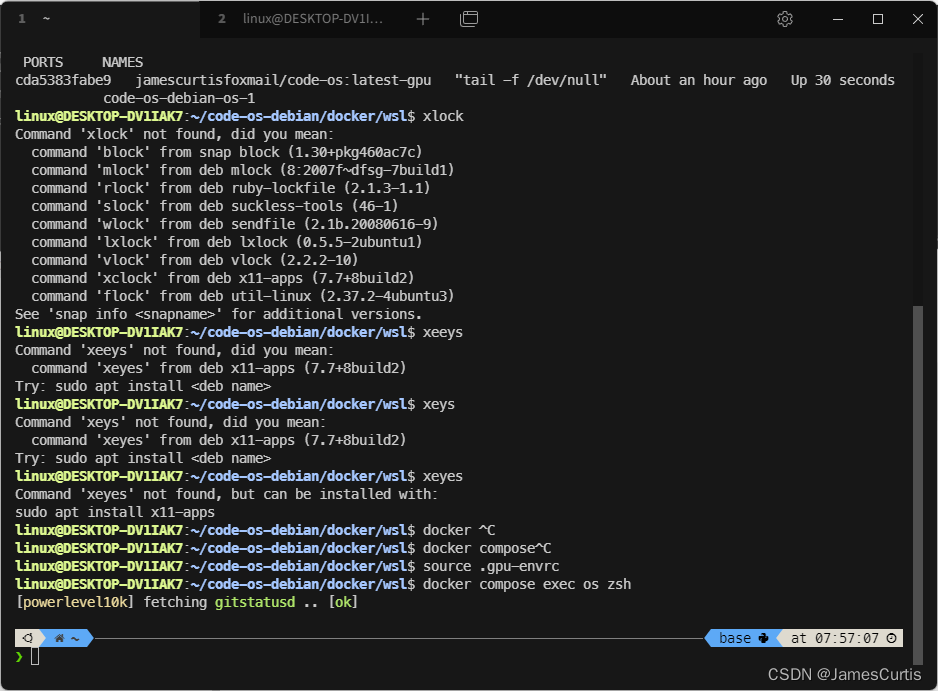Viewport: 938px width, 691px height.
Task: Click the line "command 'mlock' from deb mlock"
Action: (x=243, y=170)
